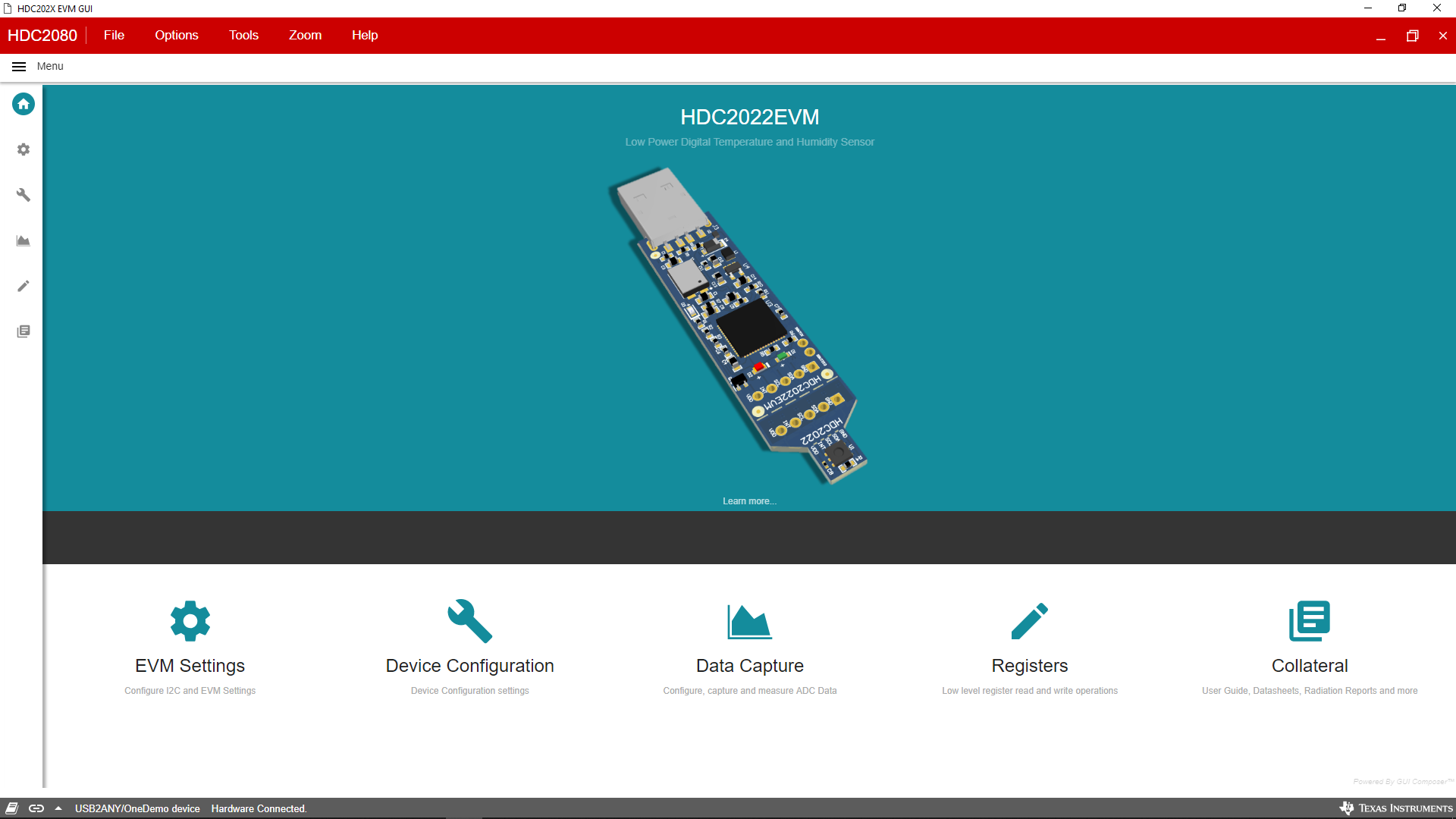Click 'User Guide, Datasheets, Radiation Reports and more'
Image resolution: width=1456 pixels, height=819 pixels.
(1310, 691)
